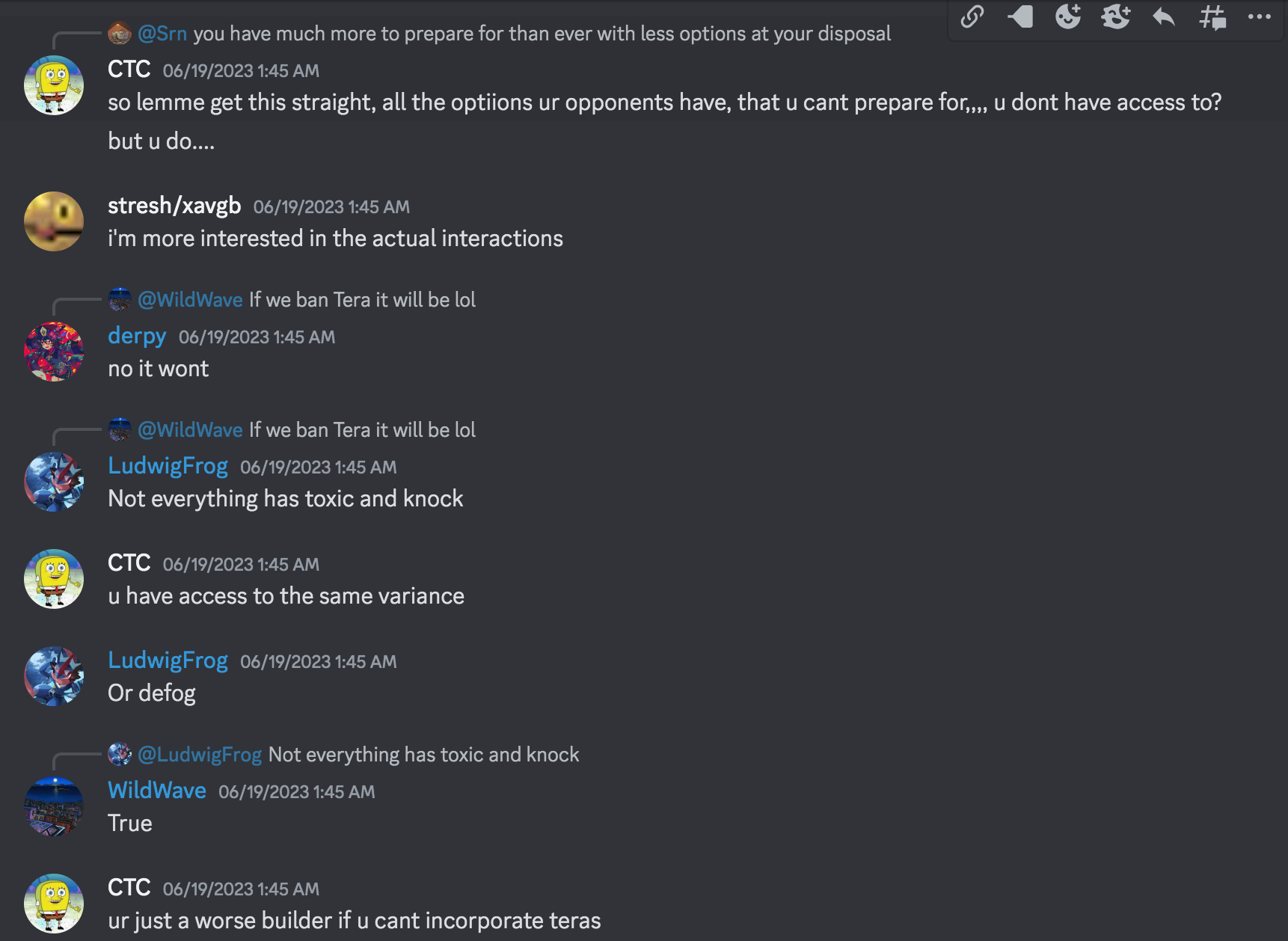Add reaction using the smiley-plus icon
Image resolution: width=1288 pixels, height=941 pixels.
click(x=1068, y=16)
